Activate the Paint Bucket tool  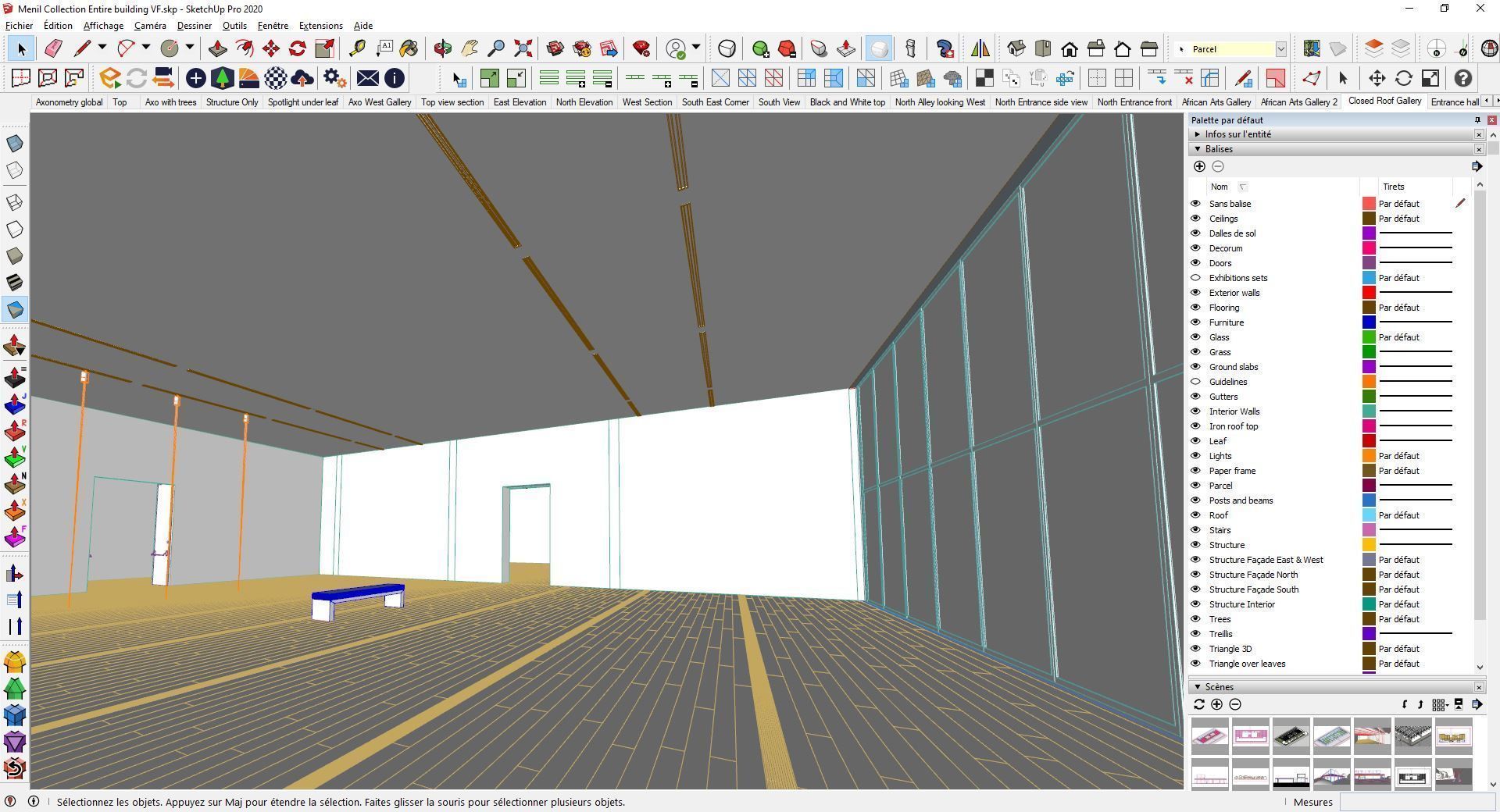pos(410,48)
